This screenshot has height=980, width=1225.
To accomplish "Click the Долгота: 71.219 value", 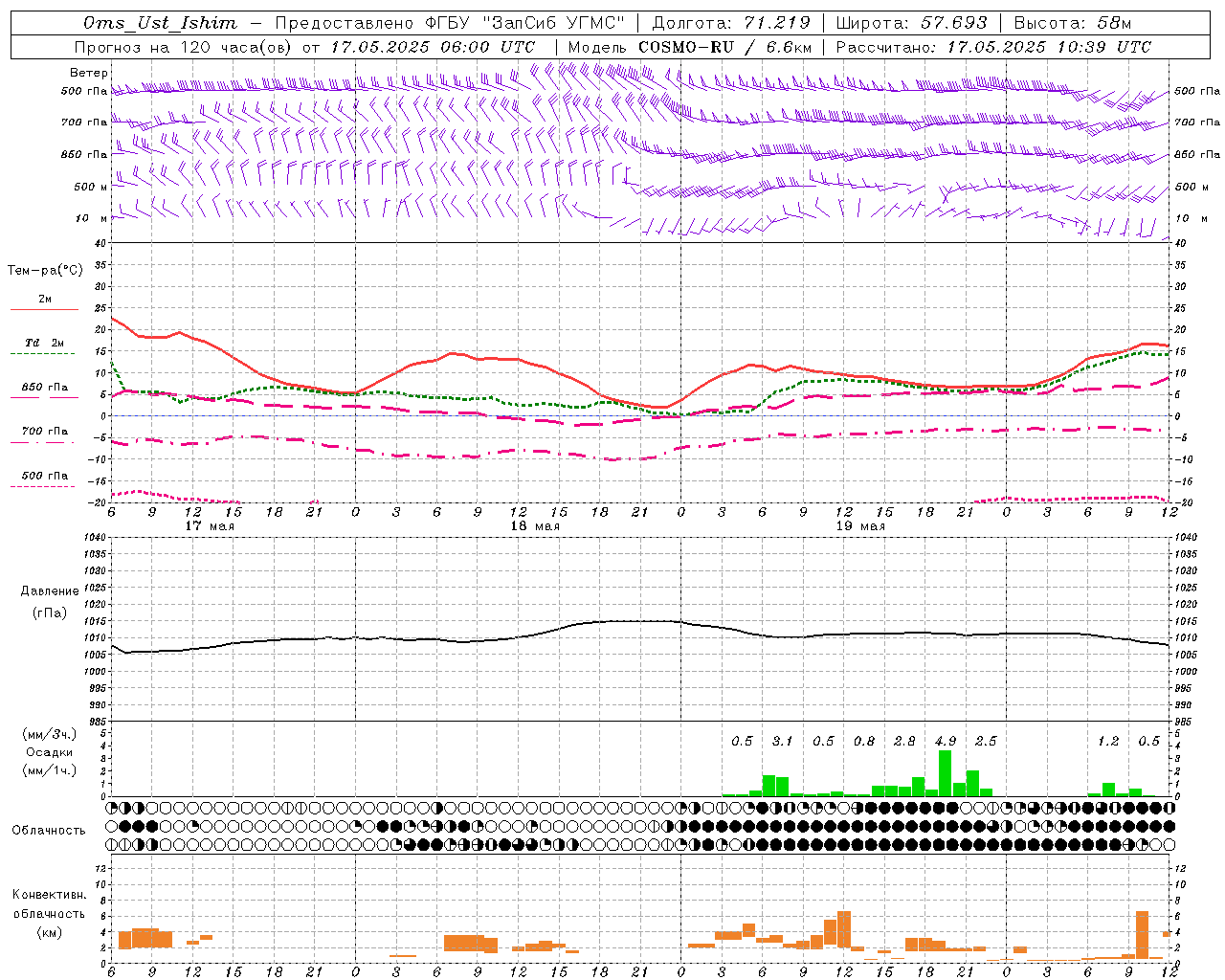I will [731, 23].
